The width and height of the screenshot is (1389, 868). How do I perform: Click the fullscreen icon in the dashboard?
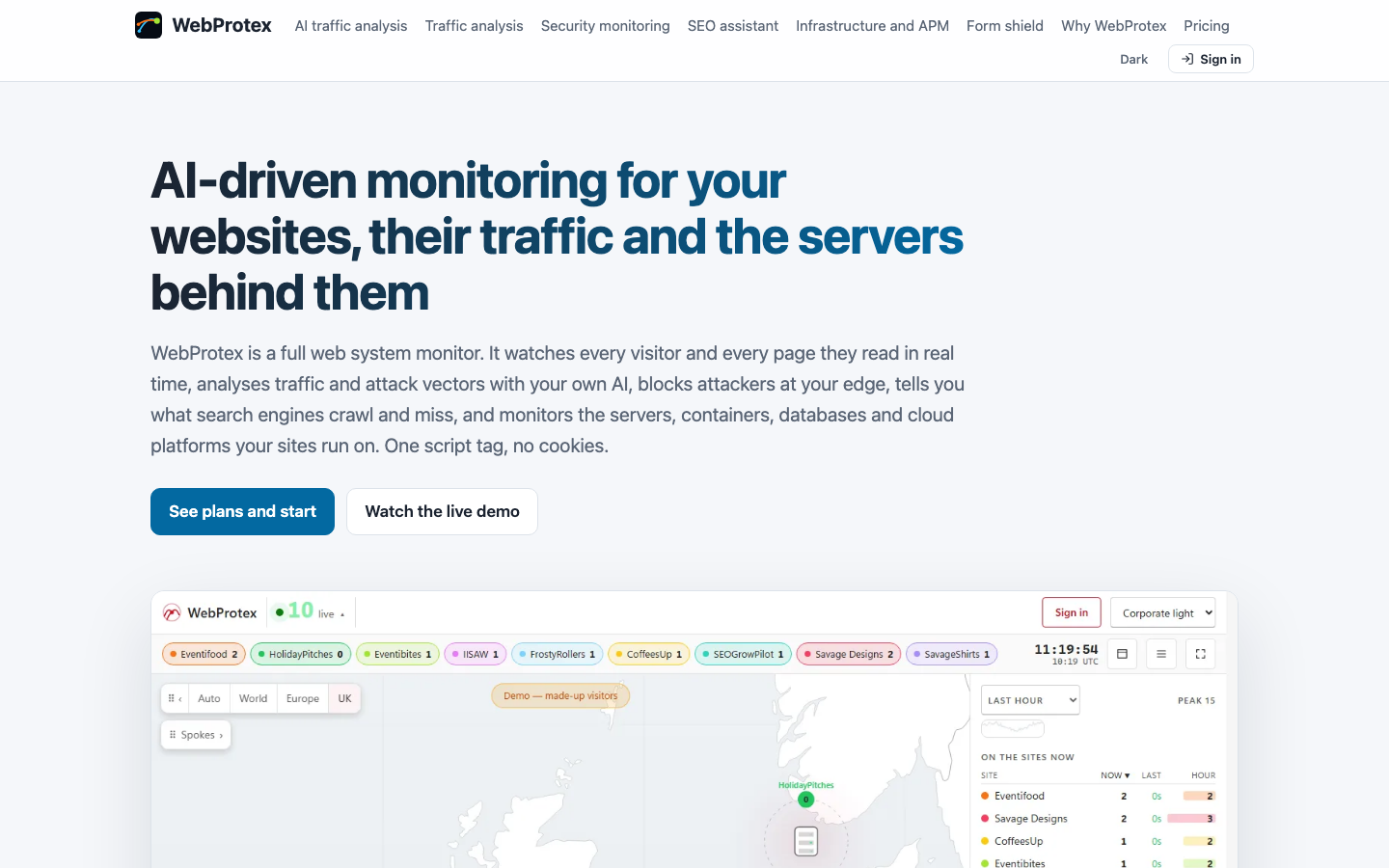pos(1200,654)
